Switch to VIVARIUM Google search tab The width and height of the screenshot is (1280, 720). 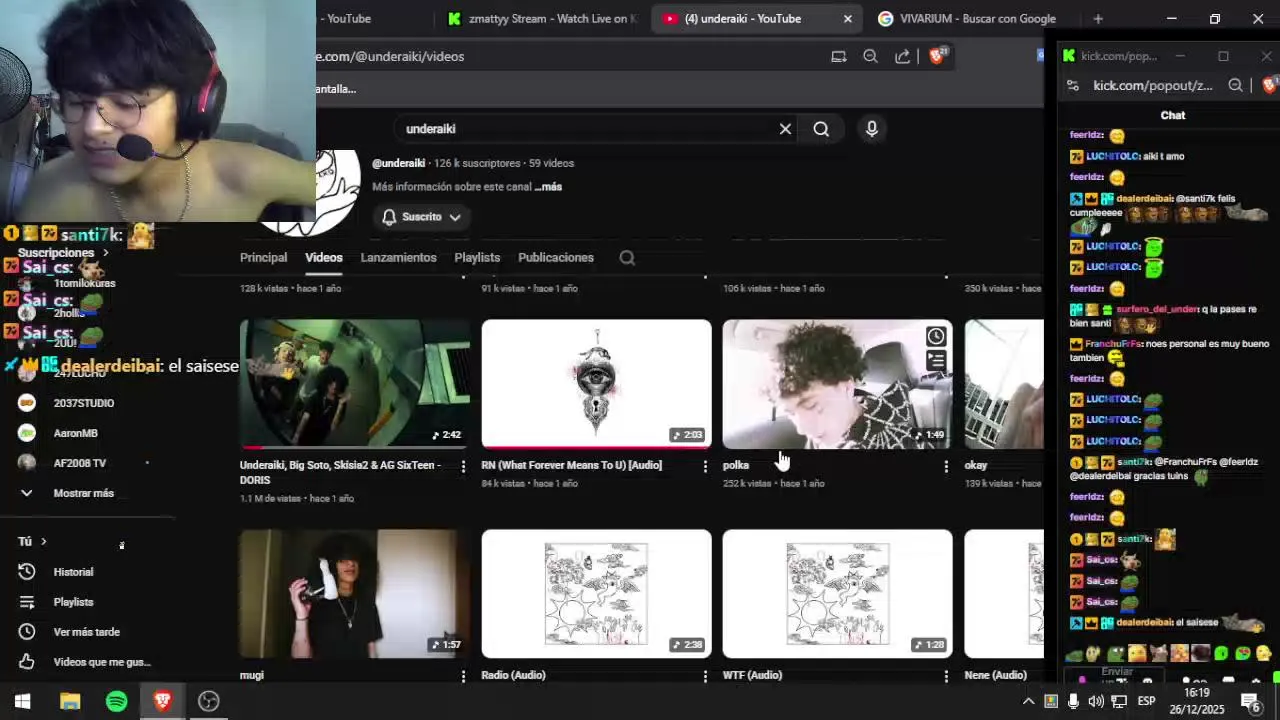968,19
